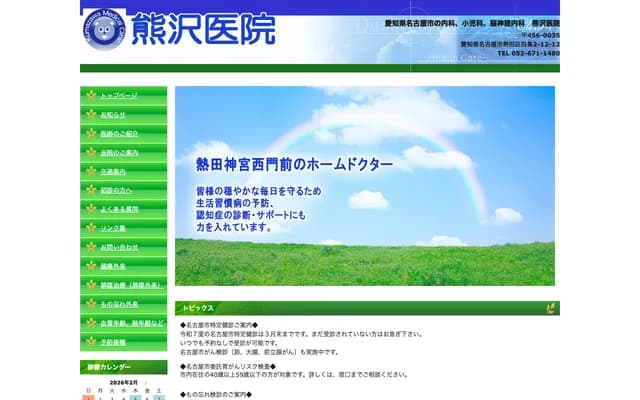Click ◆もの忘れ検診のご案内◆ topic title

click(216, 395)
